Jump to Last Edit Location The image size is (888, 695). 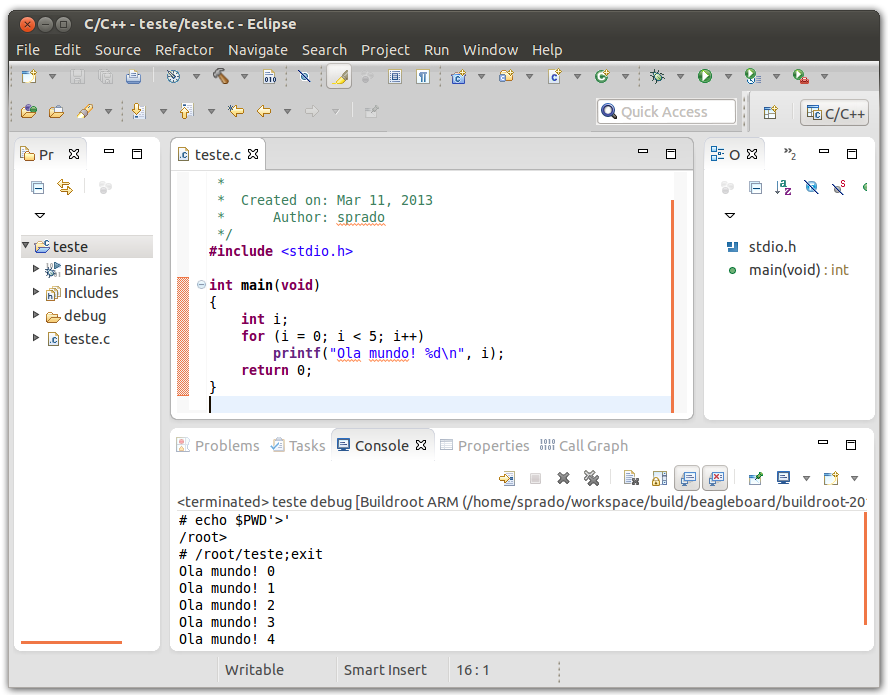tap(236, 111)
